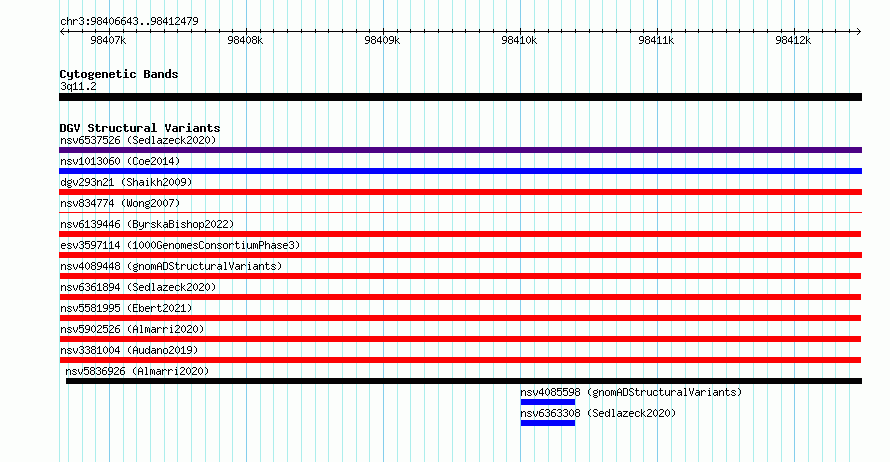Click the DGV Structural Variants track heading
890x462 pixels.
140,128
